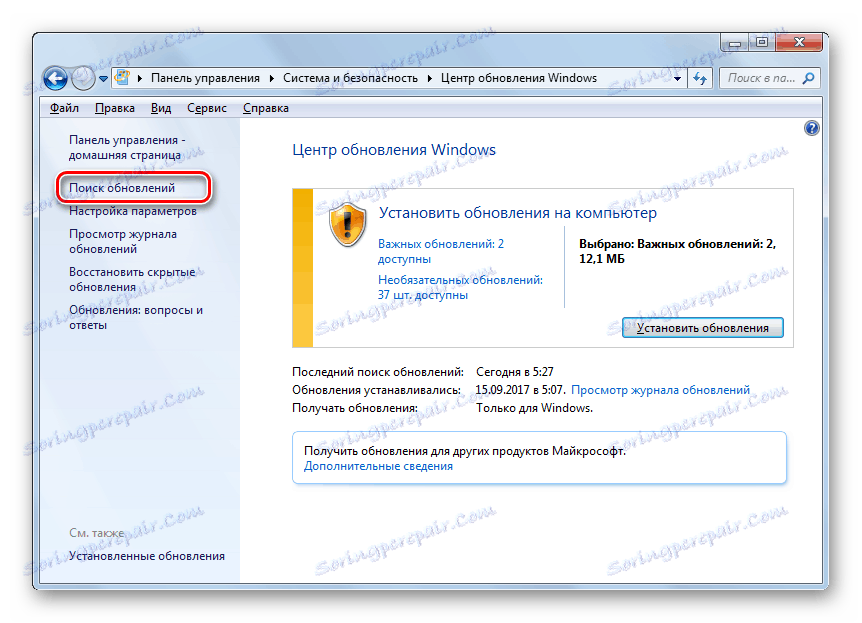This screenshot has width=862, height=623.
Task: Open Просмотр журнала обновлений in sidebar
Action: [x=123, y=241]
